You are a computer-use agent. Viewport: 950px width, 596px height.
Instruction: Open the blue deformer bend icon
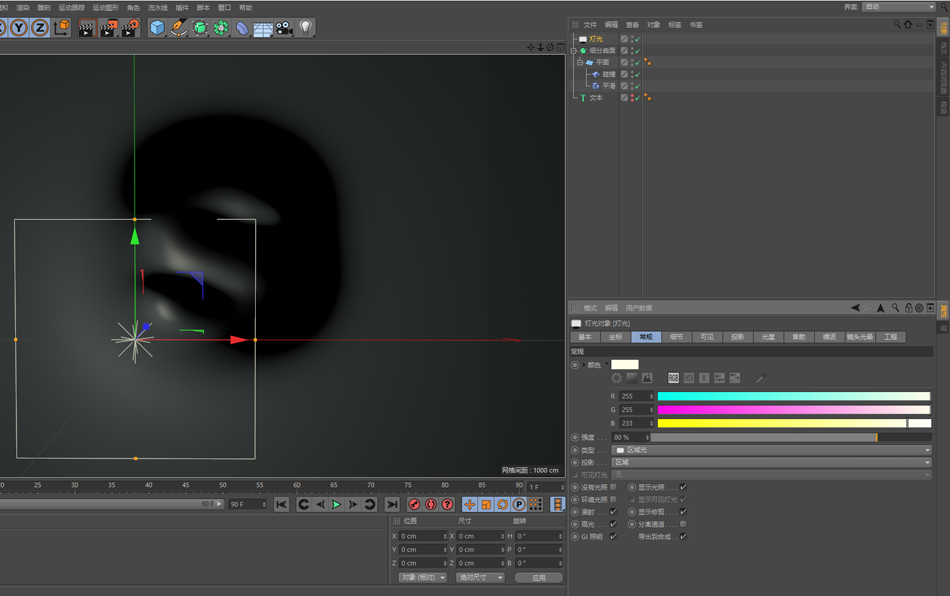point(242,28)
